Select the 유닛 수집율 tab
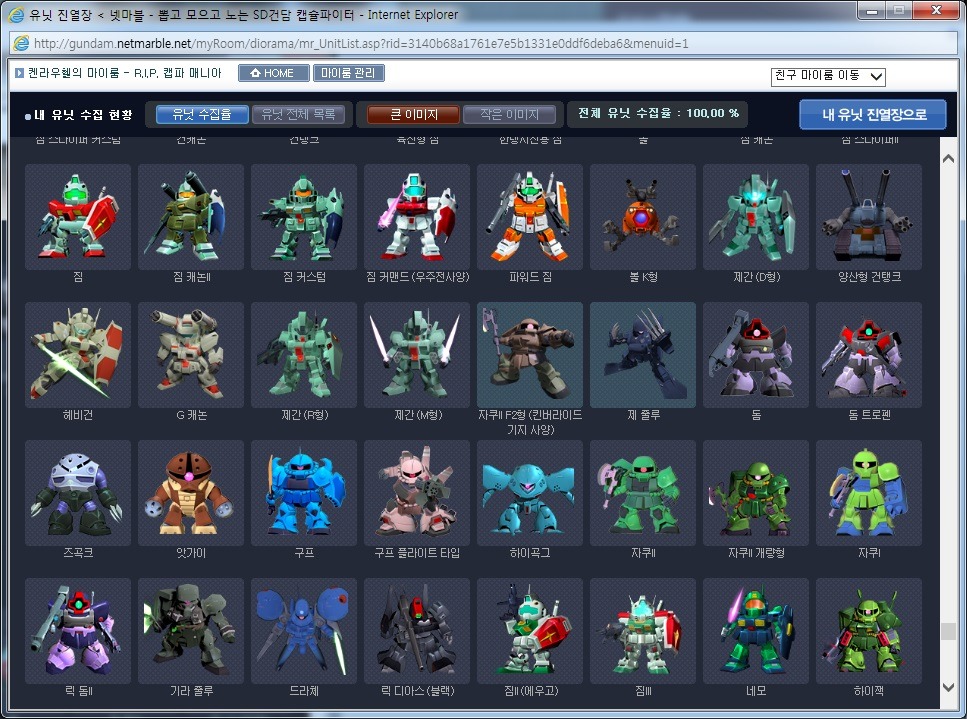Screen dimensions: 967x719 tap(201, 115)
